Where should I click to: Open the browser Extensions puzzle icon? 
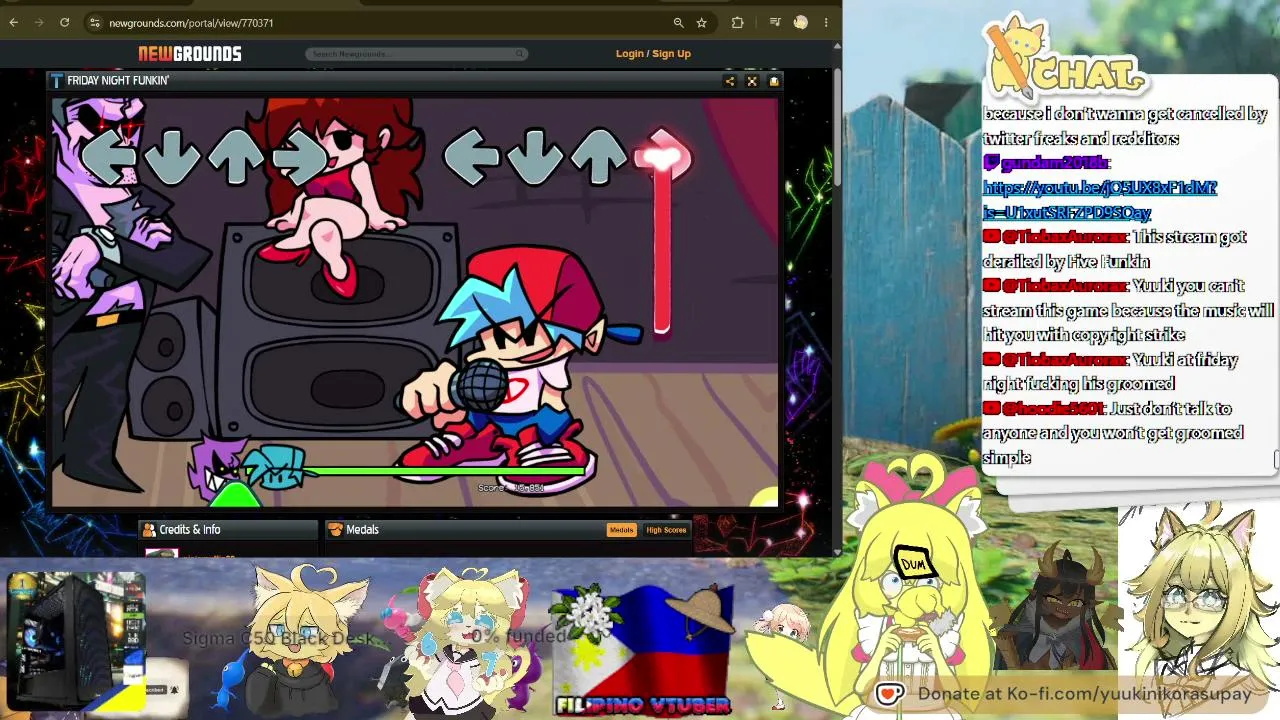(x=738, y=22)
